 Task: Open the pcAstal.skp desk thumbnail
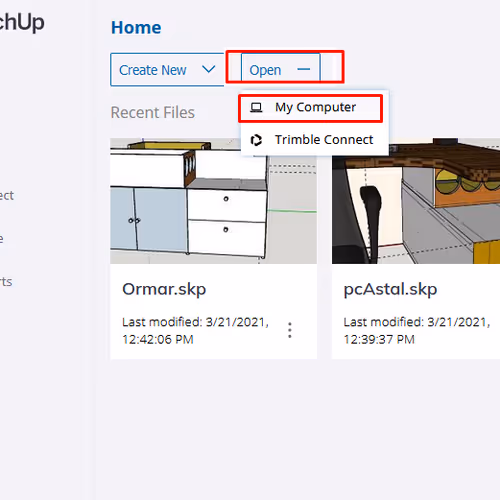click(x=416, y=201)
